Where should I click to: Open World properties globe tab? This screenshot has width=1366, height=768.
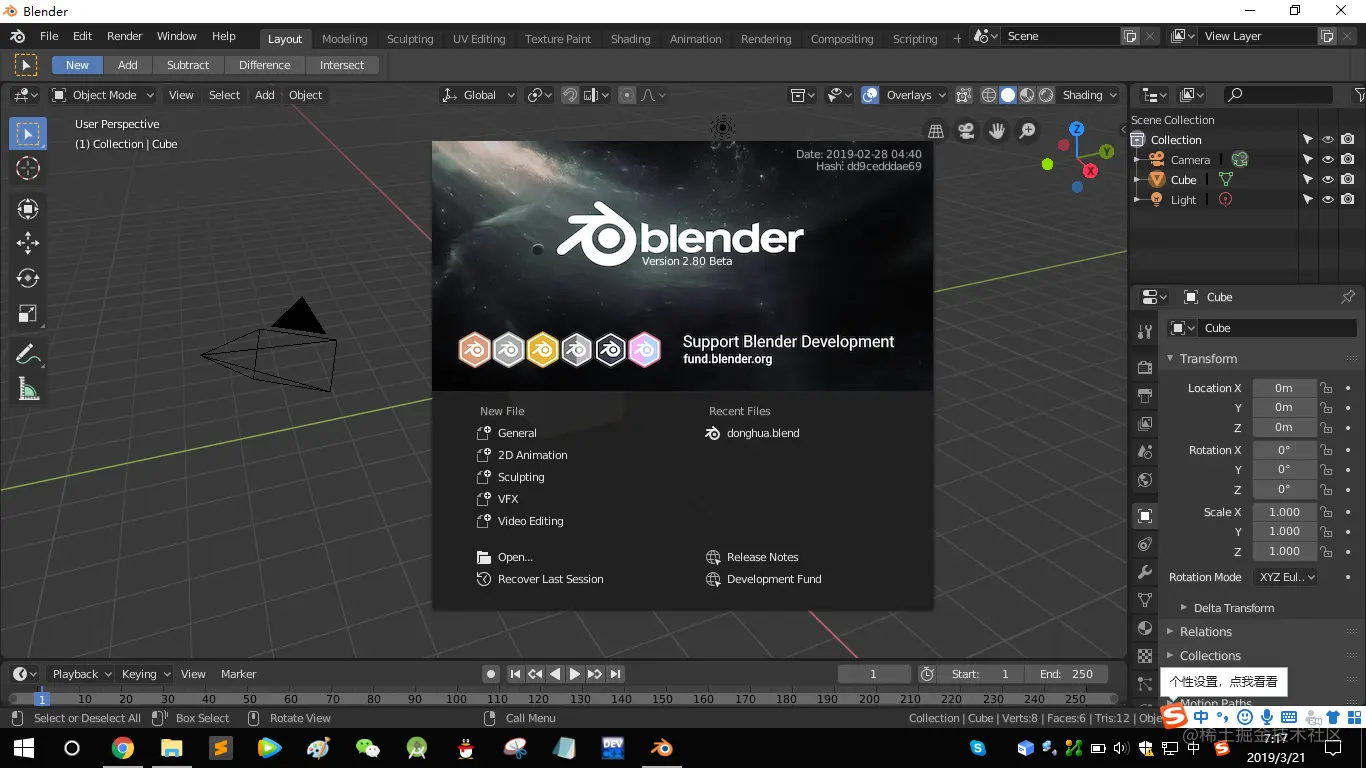click(x=1145, y=480)
